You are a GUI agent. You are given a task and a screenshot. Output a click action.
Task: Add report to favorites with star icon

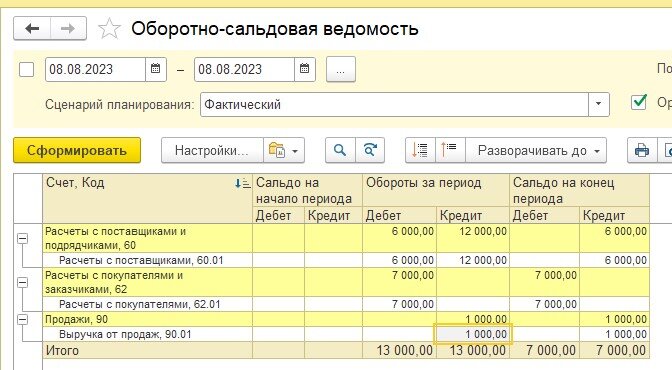click(109, 29)
